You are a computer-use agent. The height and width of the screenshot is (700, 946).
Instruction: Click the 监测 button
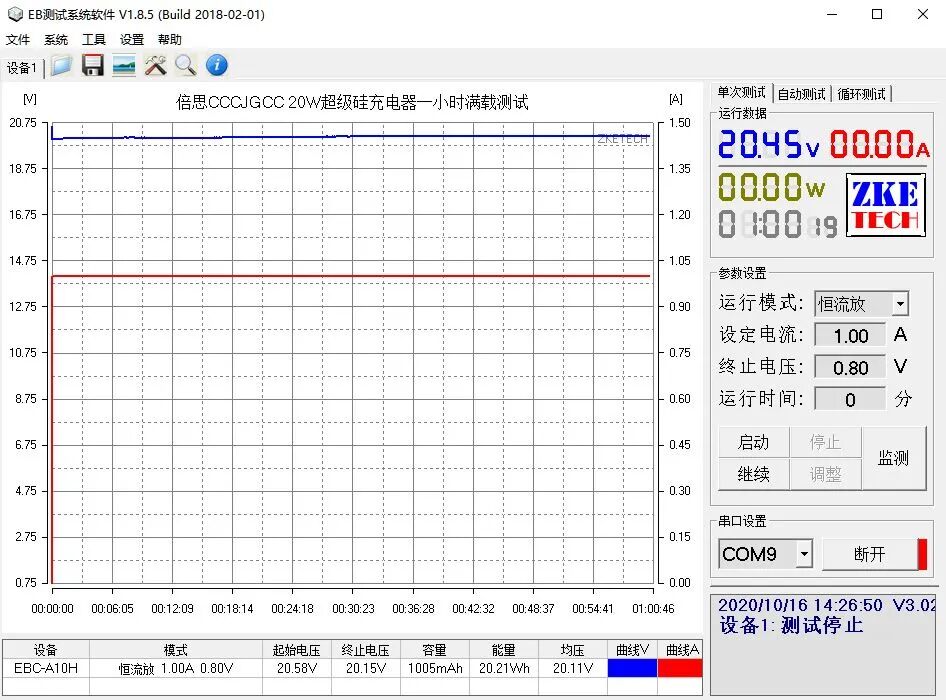coord(894,458)
